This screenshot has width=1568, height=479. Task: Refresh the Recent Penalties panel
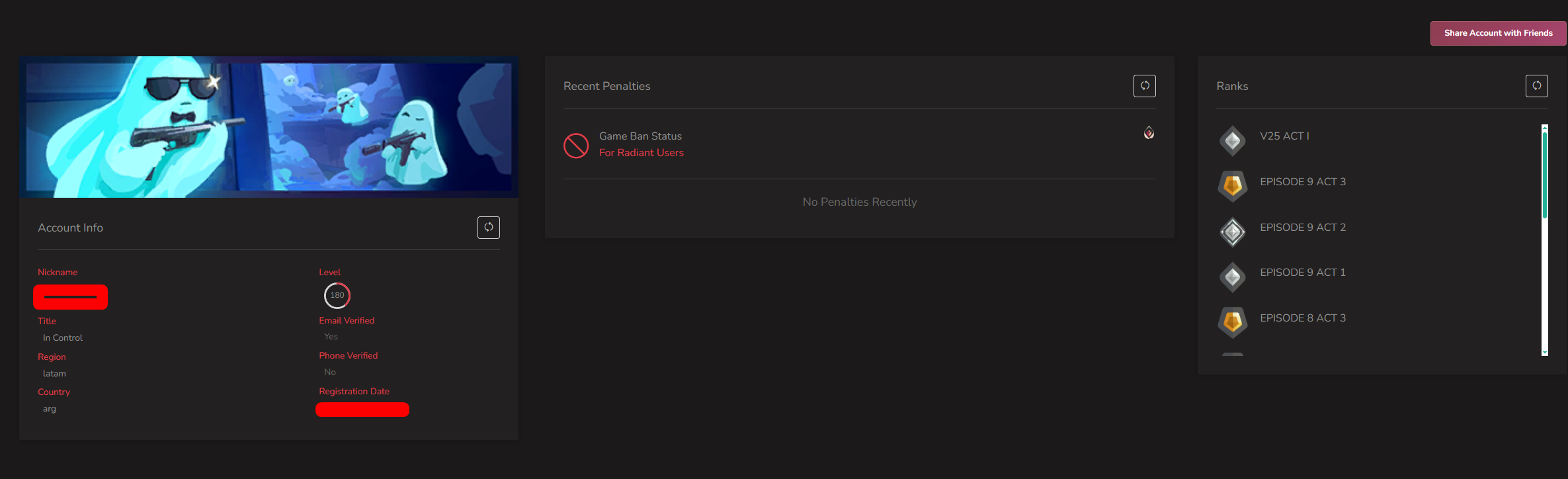[1145, 86]
